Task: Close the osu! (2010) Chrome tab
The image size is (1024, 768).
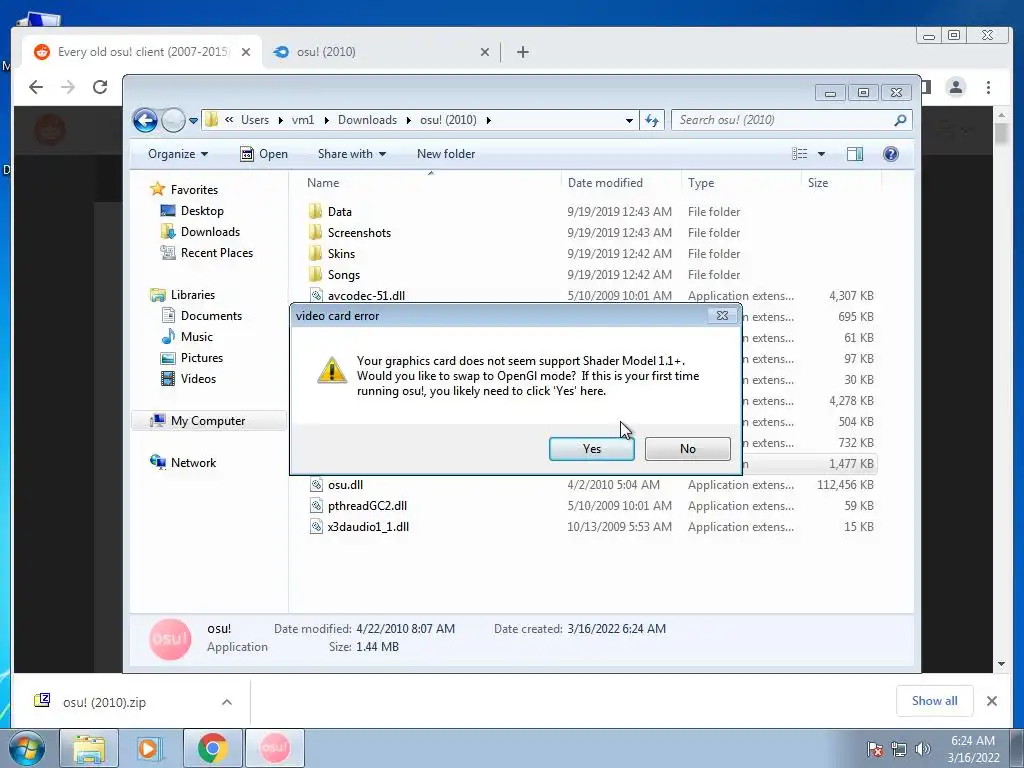Action: coord(485,52)
